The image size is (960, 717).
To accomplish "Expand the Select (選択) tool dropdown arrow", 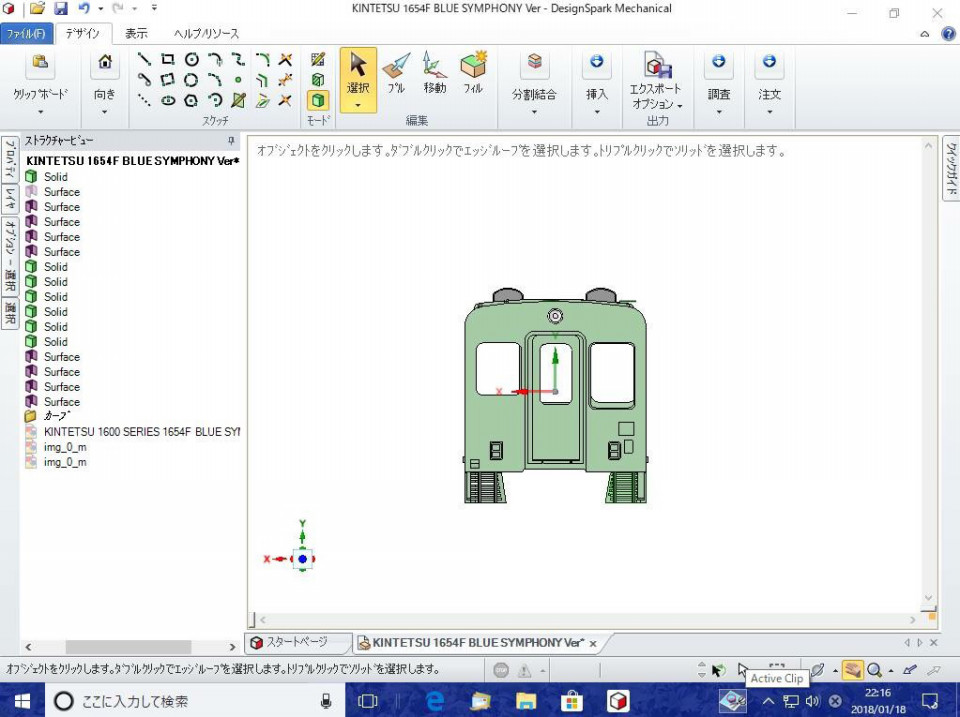I will 358,105.
